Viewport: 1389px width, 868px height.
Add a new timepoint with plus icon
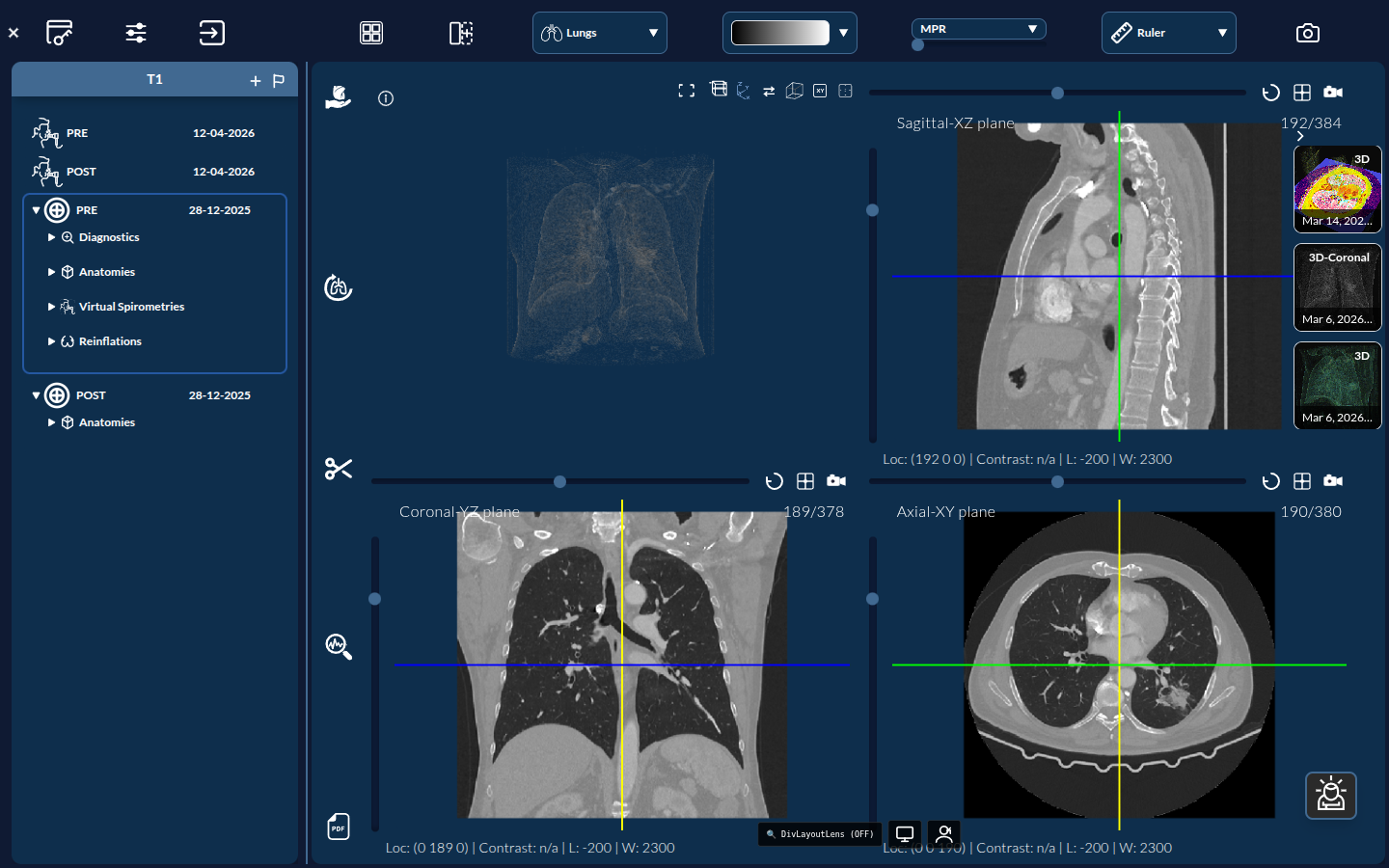256,81
